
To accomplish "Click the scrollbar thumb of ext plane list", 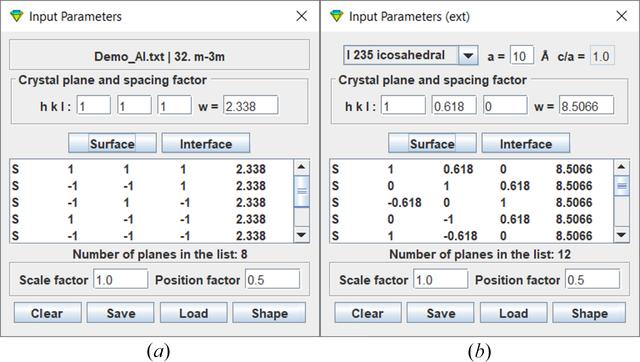I will click(621, 186).
